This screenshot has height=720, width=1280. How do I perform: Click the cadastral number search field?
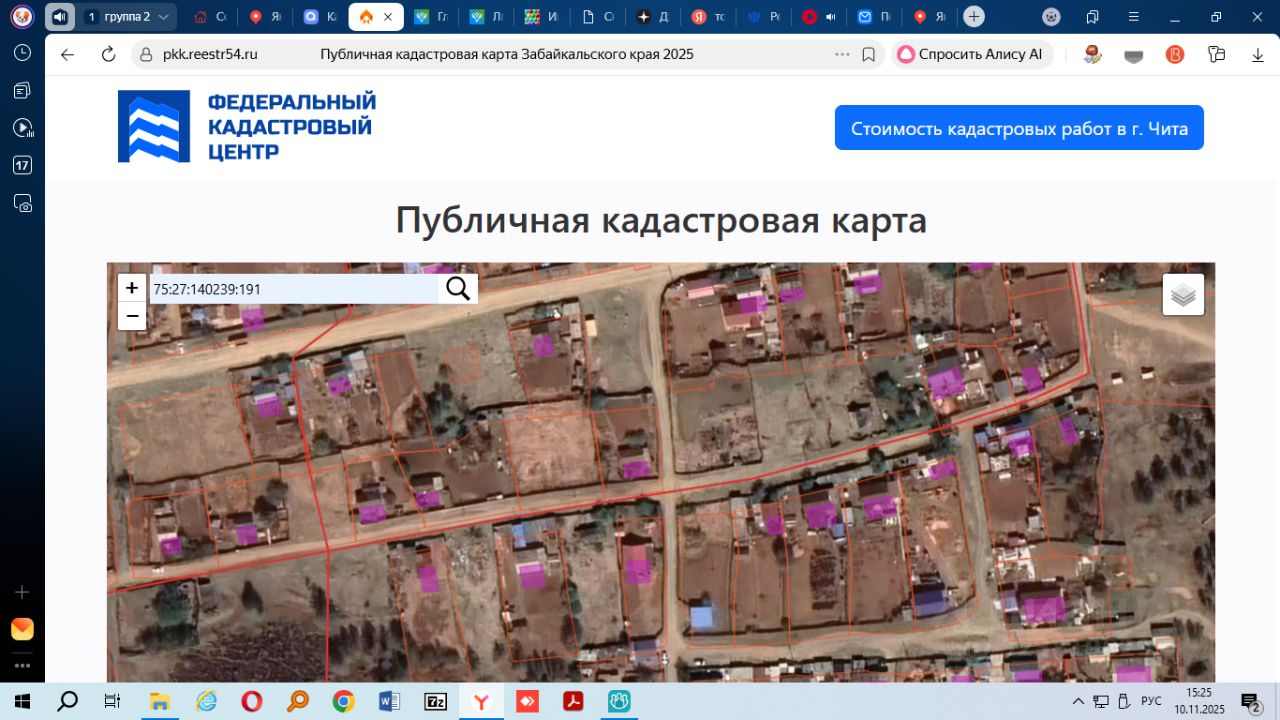[x=294, y=289]
